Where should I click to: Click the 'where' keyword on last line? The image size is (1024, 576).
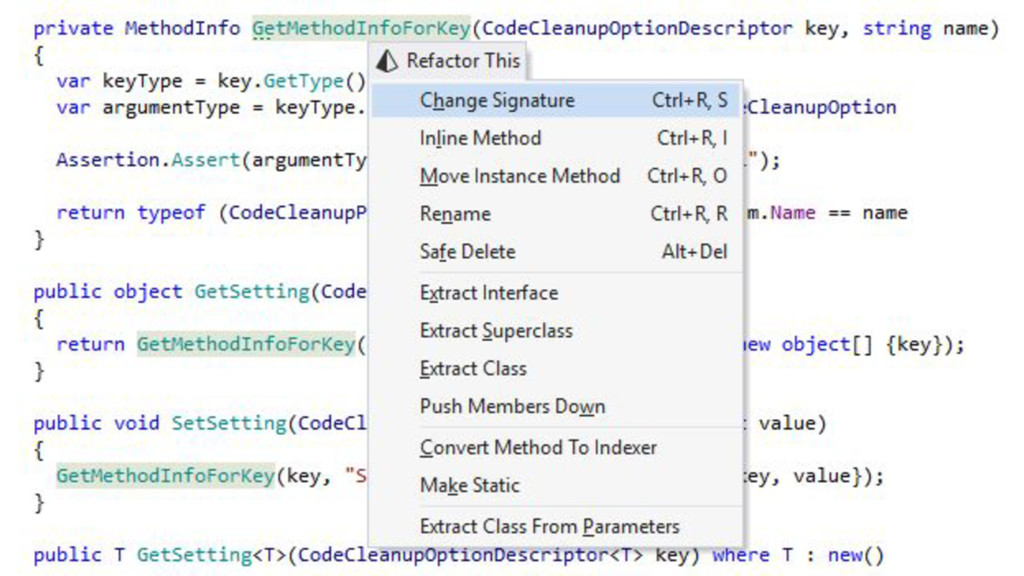pos(741,555)
